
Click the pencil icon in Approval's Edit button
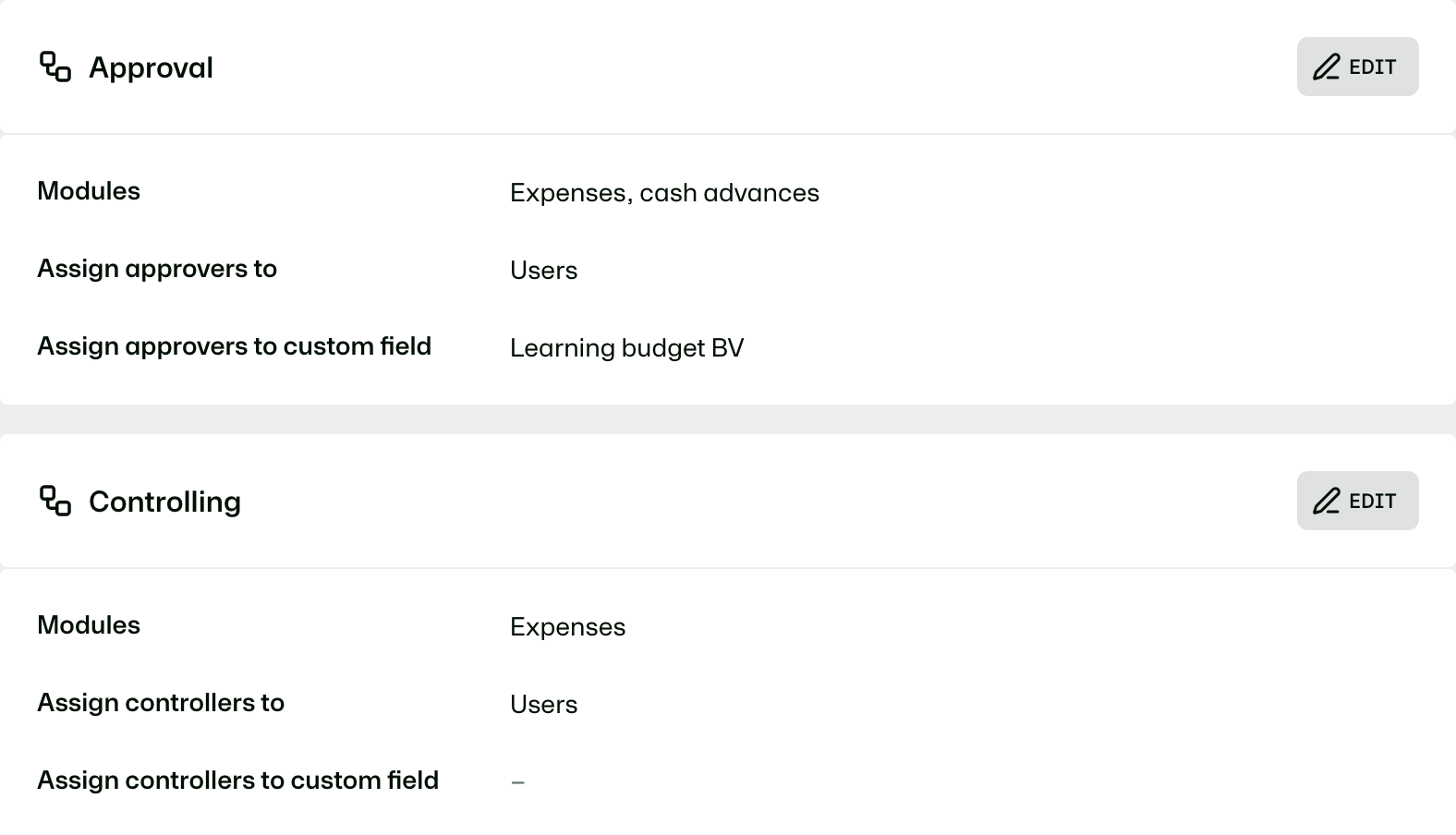[1327, 67]
